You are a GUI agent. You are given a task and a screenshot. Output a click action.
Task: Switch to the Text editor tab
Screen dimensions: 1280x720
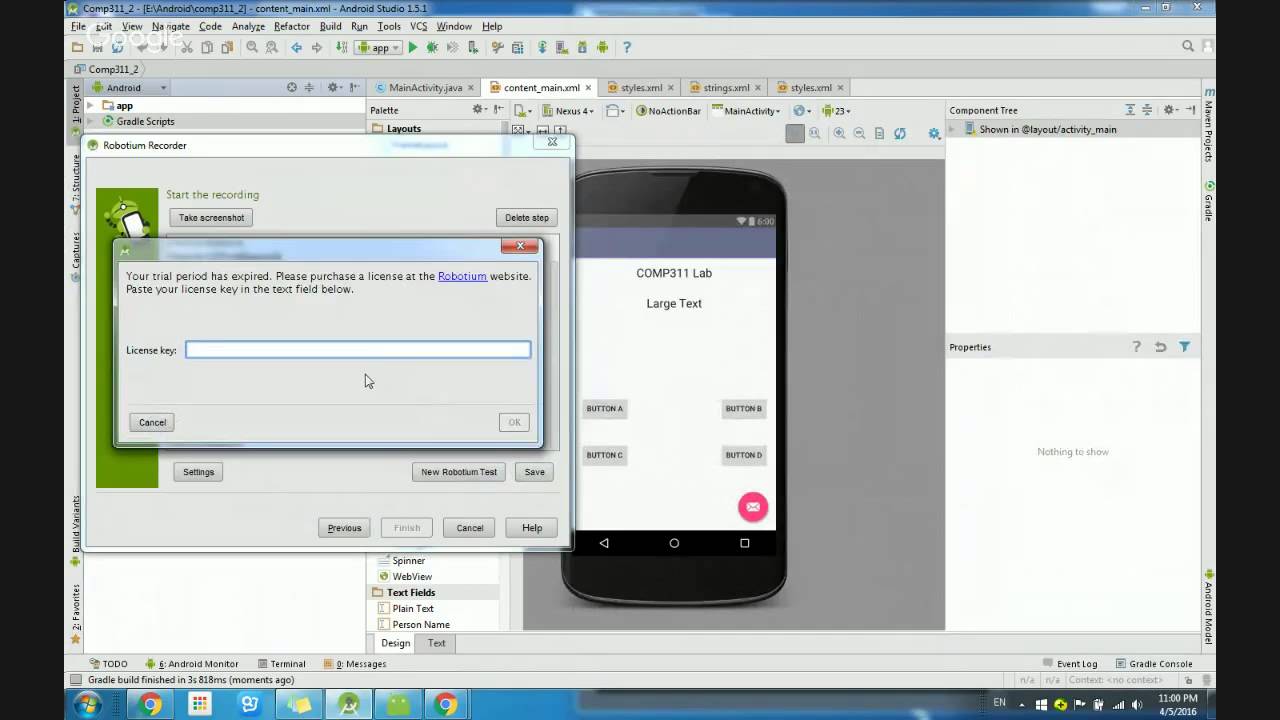[x=437, y=643]
